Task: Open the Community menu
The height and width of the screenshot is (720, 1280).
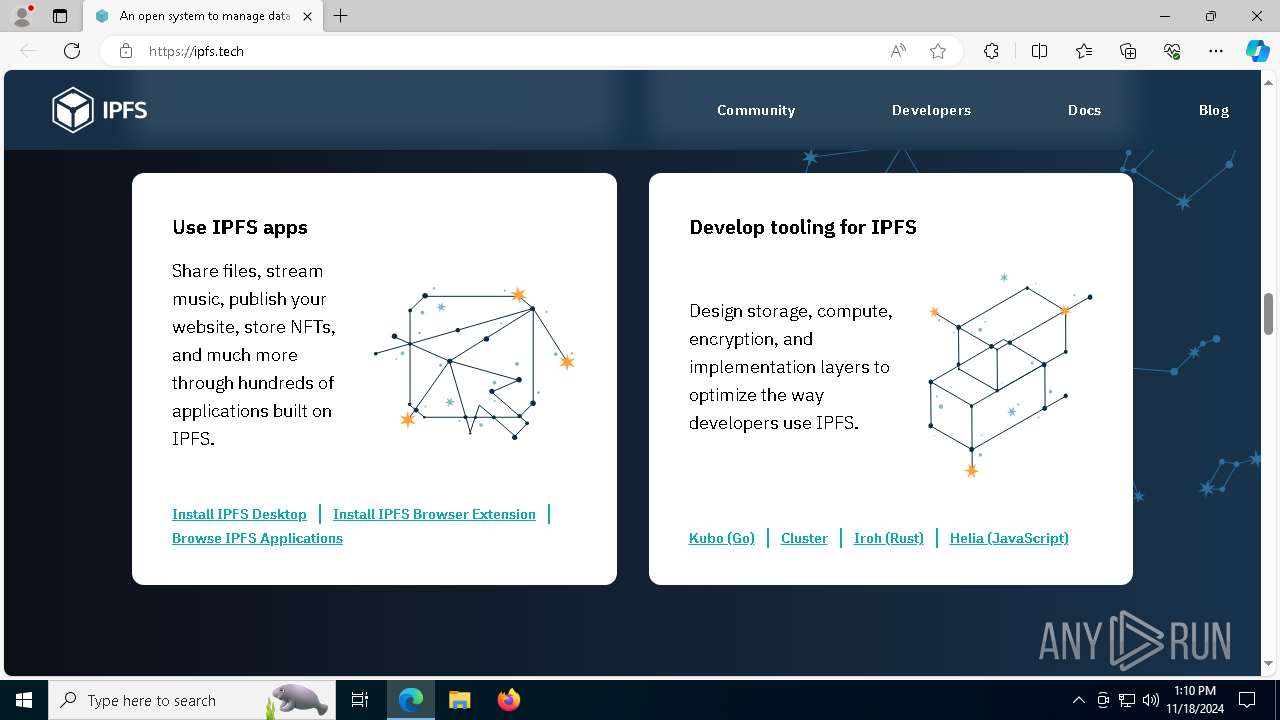Action: (x=756, y=110)
